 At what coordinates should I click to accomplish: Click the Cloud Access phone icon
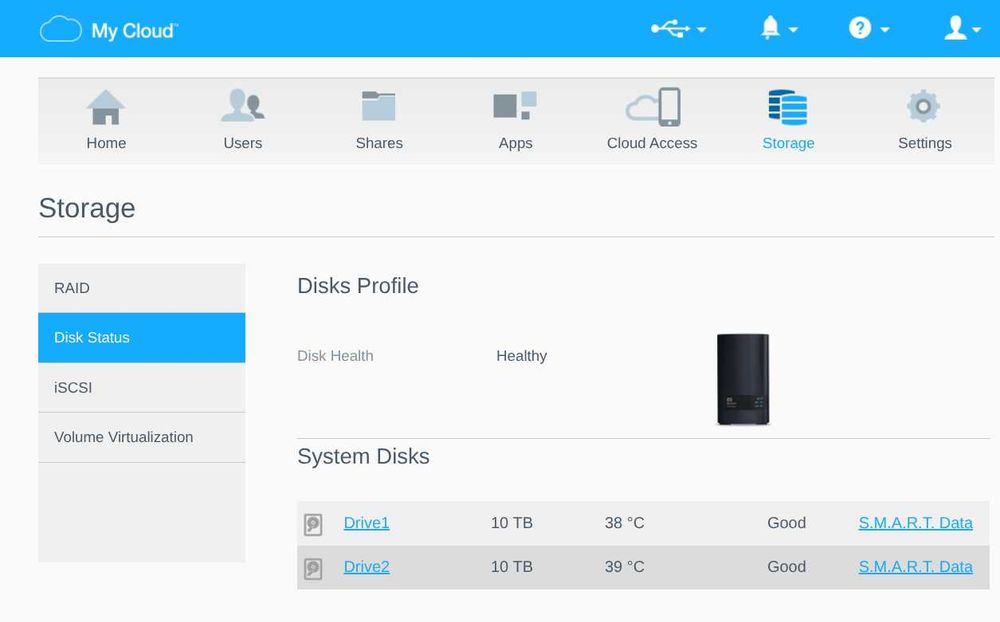pos(653,107)
